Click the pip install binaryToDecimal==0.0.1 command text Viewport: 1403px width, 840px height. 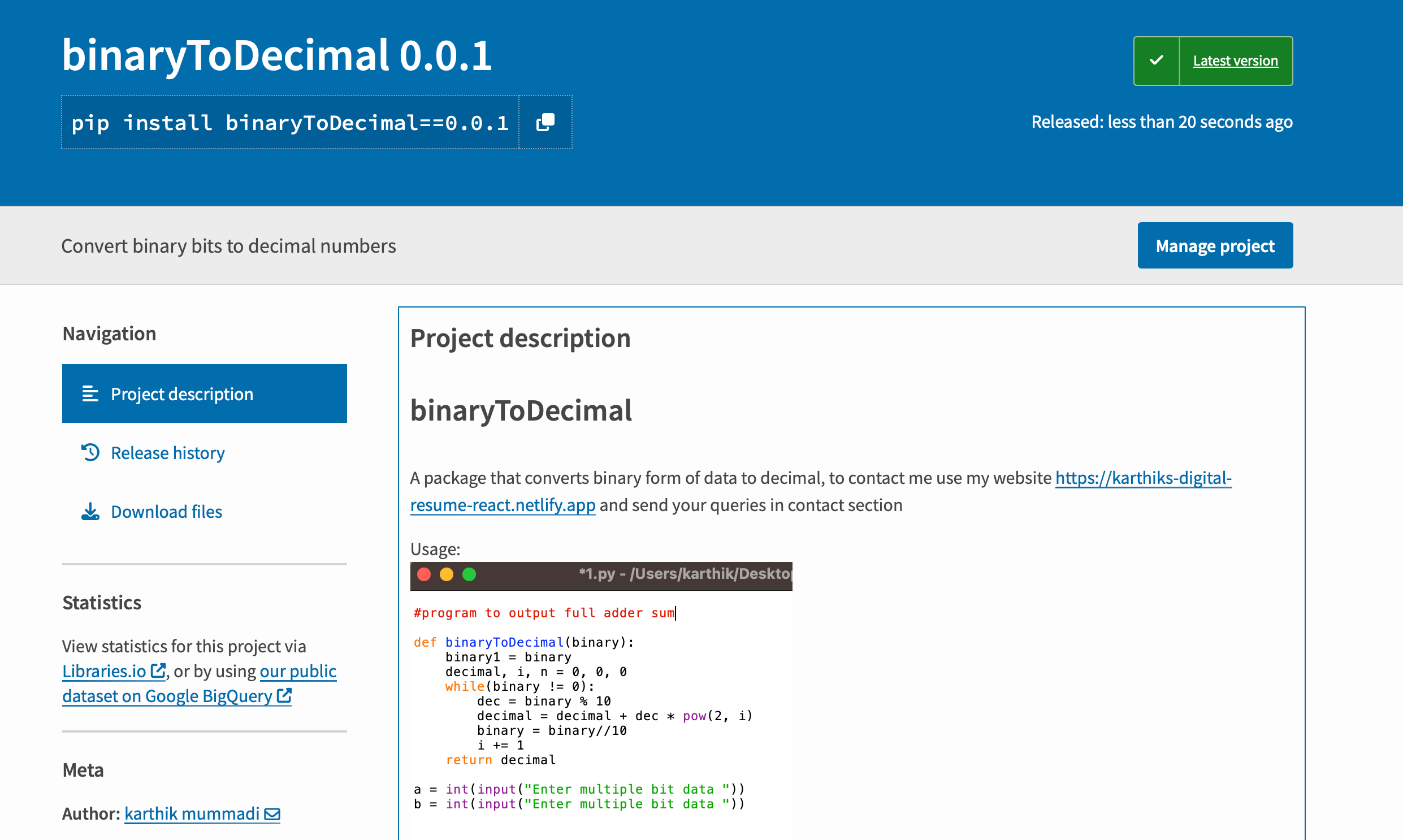(290, 122)
